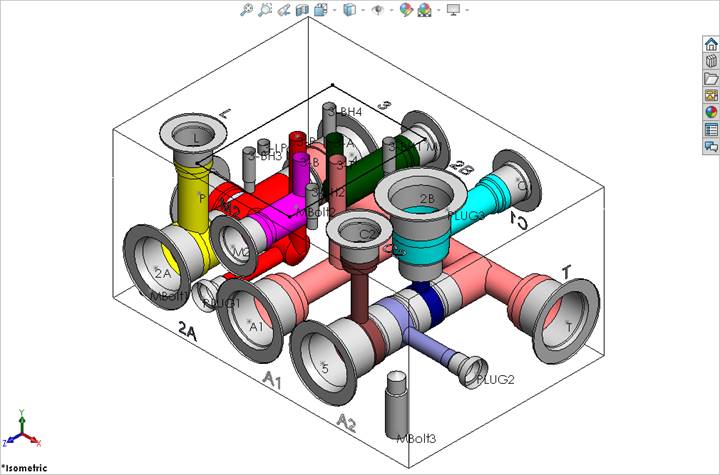Open the Custom Properties tab
The width and height of the screenshot is (720, 475).
(711, 129)
